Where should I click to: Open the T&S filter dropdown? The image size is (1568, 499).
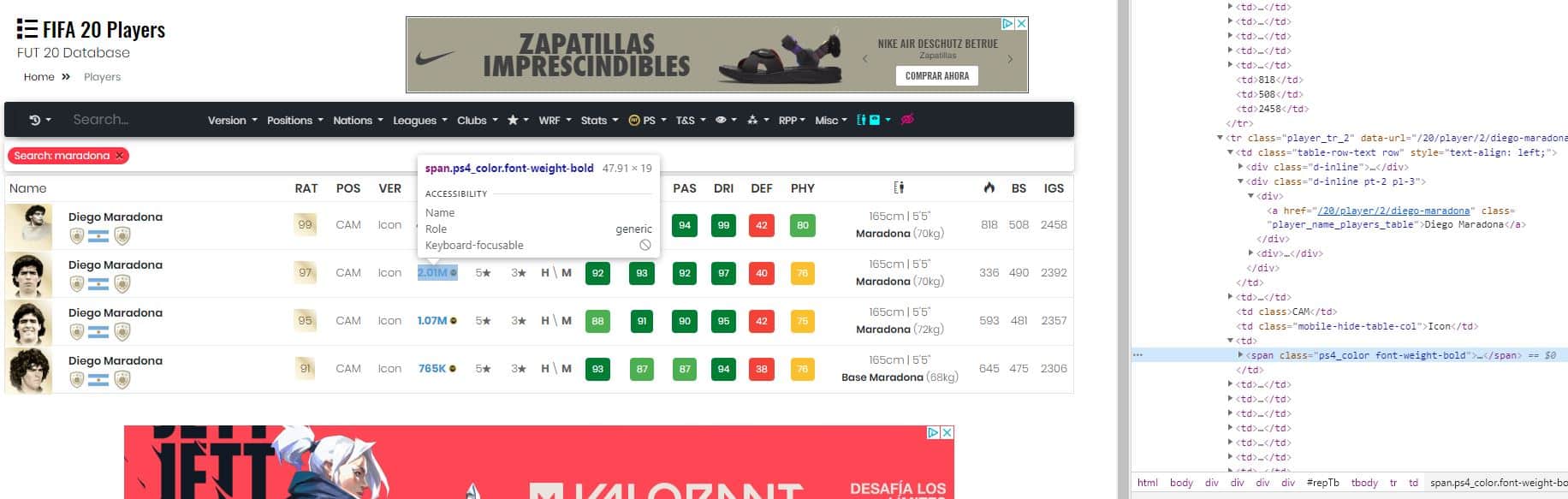click(x=691, y=120)
